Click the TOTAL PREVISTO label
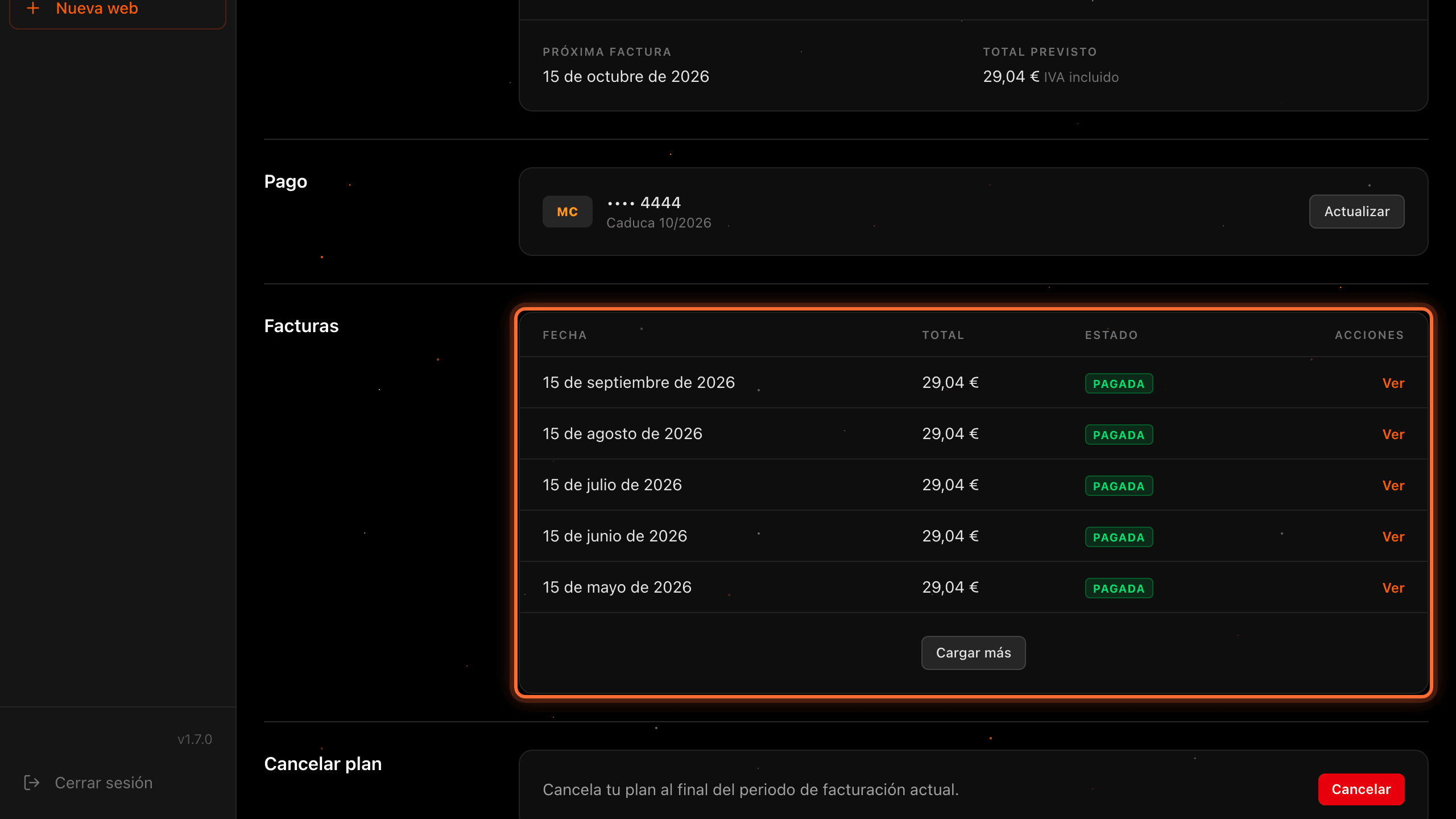Image resolution: width=1456 pixels, height=819 pixels. (x=1040, y=52)
